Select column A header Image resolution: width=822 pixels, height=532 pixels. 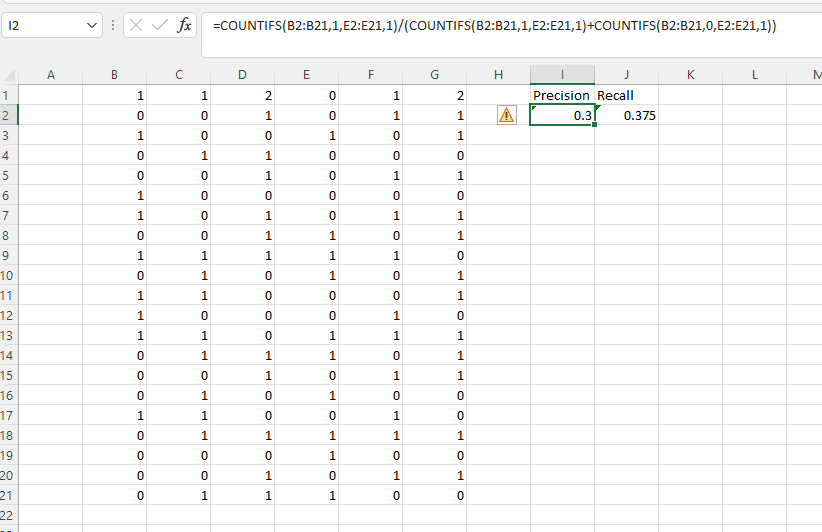coord(51,75)
